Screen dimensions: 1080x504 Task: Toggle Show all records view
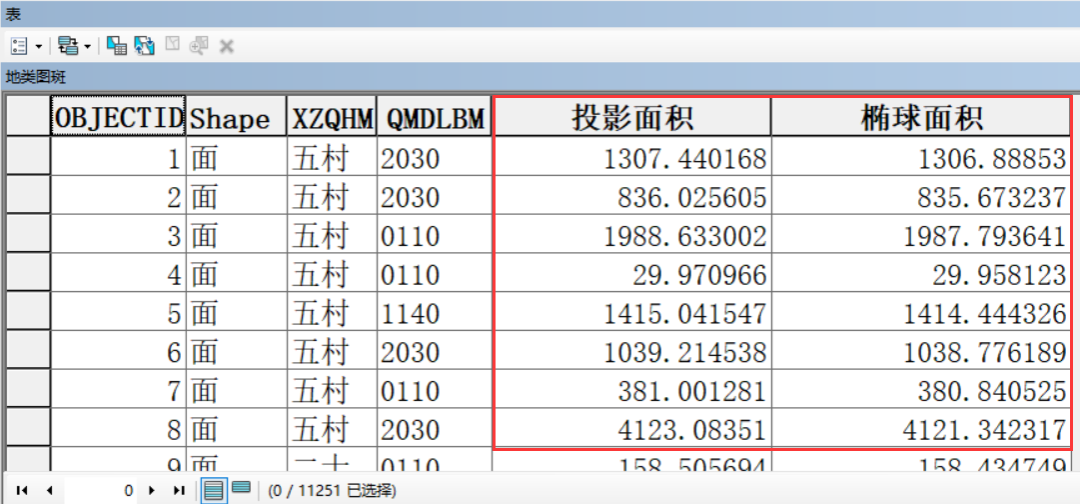(x=213, y=490)
